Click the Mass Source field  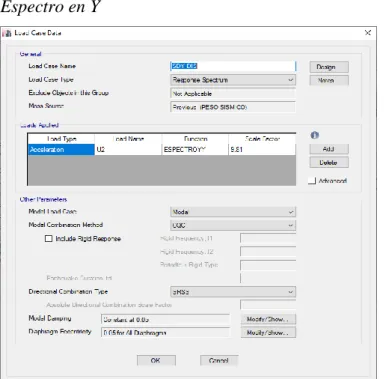(233, 107)
